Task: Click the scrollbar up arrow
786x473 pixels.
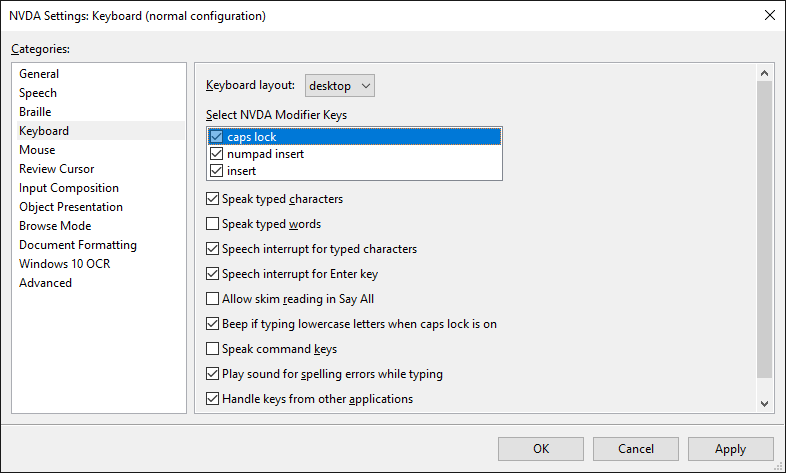Action: point(764,73)
